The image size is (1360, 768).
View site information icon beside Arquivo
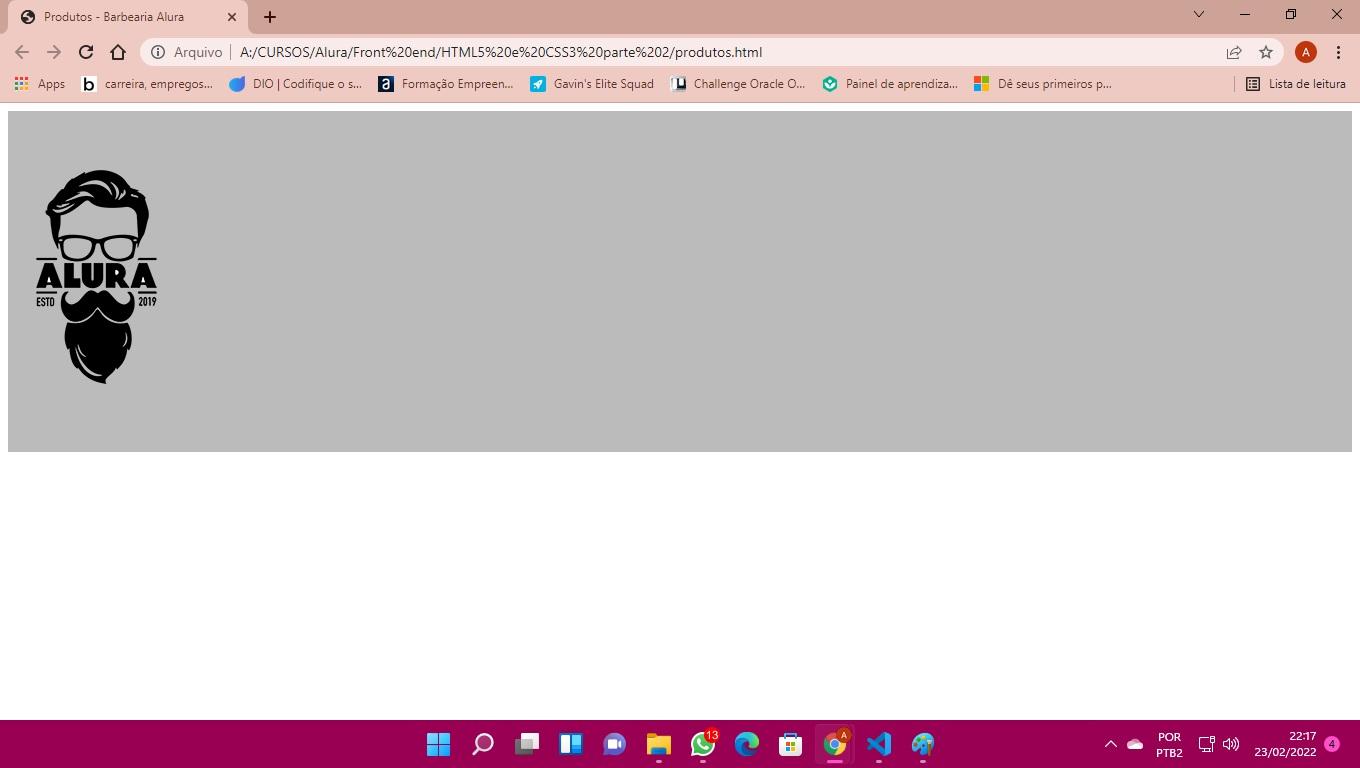[158, 52]
